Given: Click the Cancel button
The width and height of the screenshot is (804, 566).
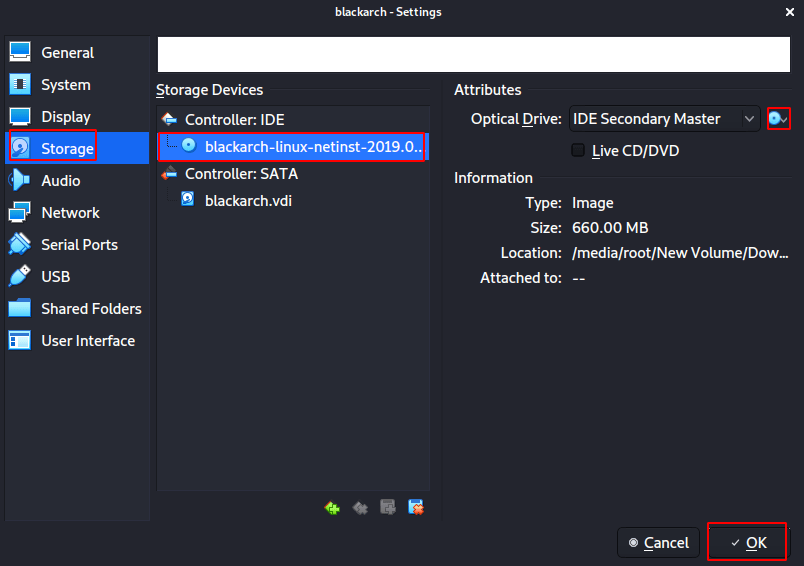Looking at the screenshot, I should (x=658, y=542).
